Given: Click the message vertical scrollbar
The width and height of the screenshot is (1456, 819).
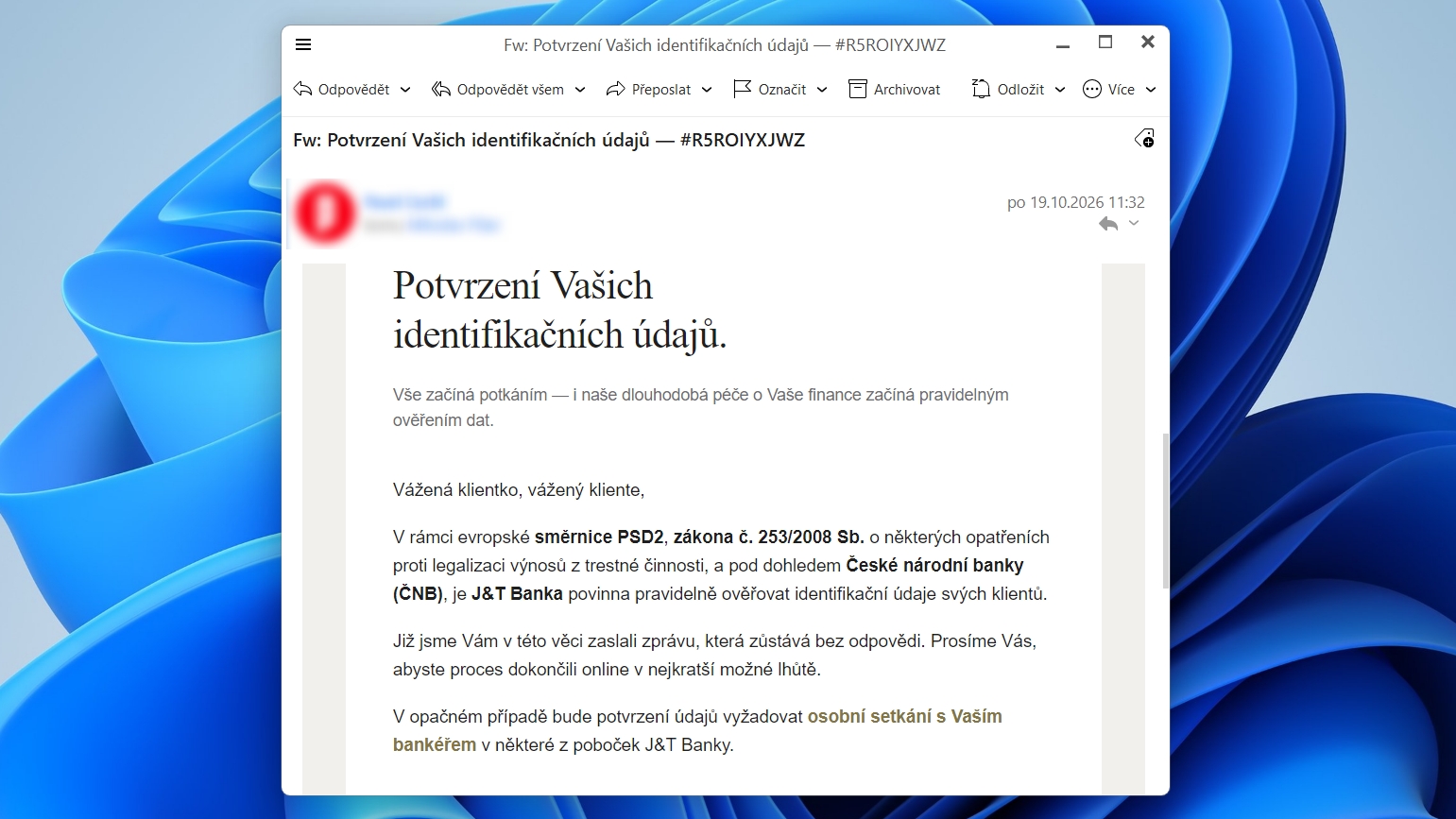Looking at the screenshot, I should [x=1165, y=511].
